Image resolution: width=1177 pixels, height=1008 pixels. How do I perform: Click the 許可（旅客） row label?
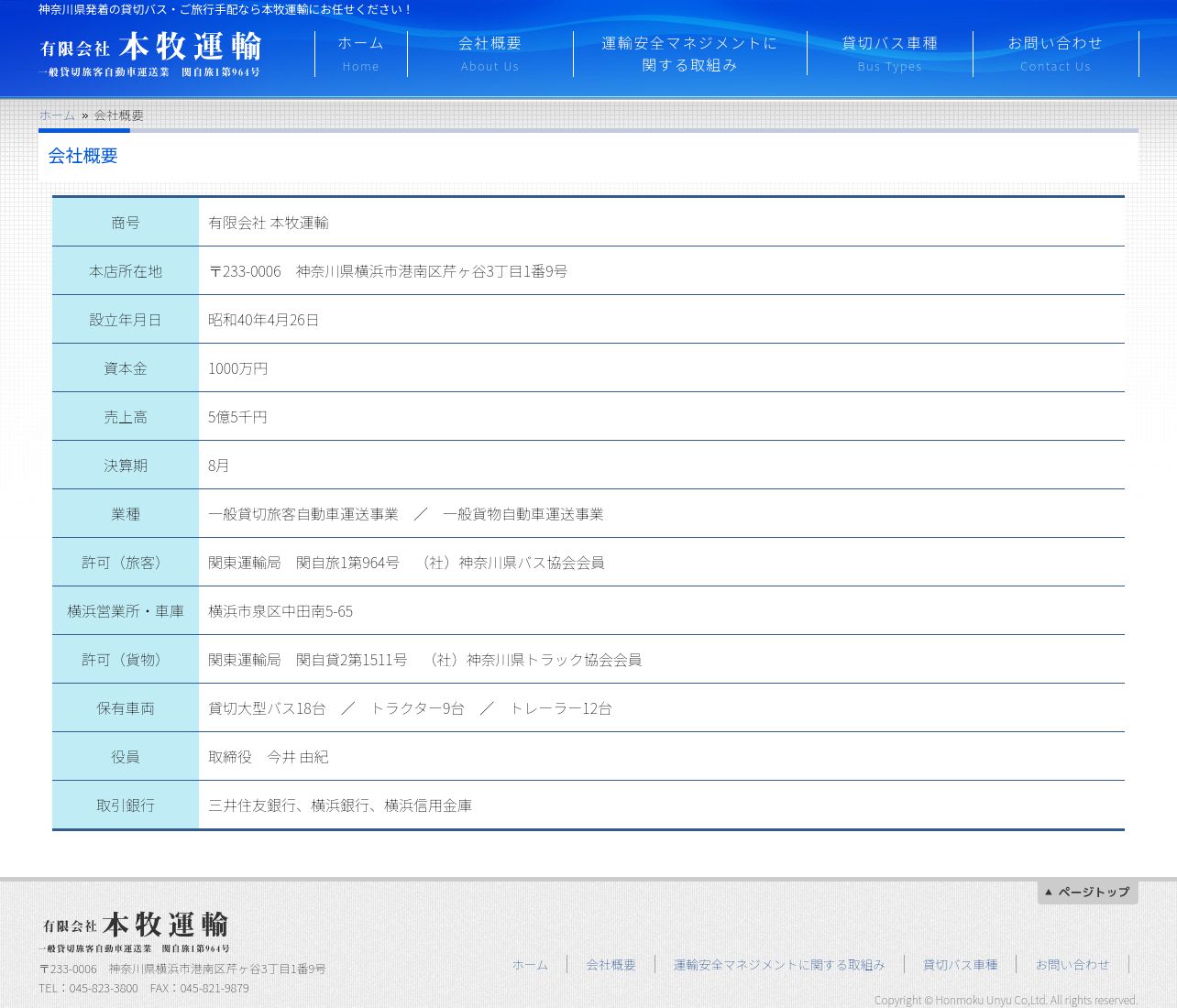(x=126, y=563)
